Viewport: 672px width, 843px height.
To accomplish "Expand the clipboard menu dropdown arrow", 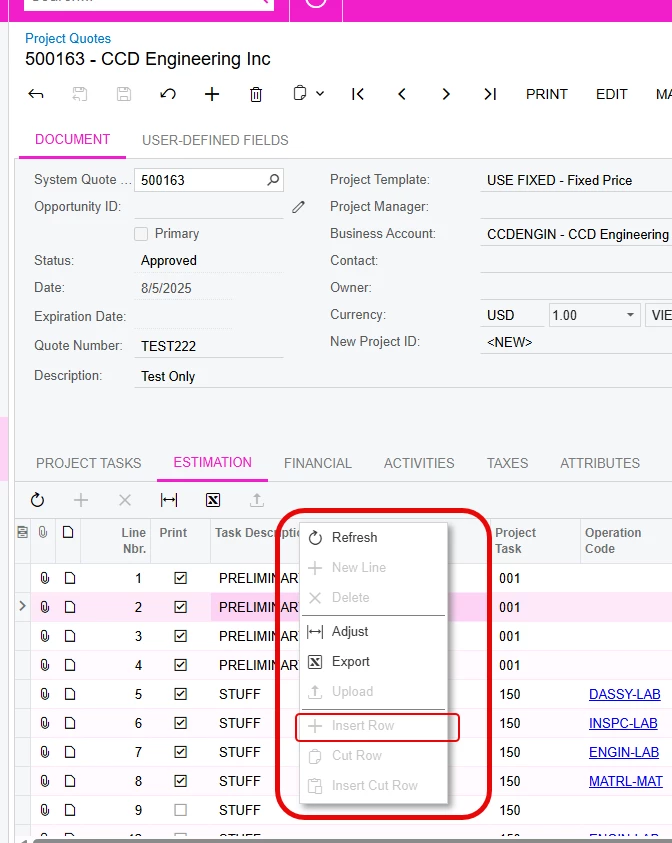I will click(320, 94).
